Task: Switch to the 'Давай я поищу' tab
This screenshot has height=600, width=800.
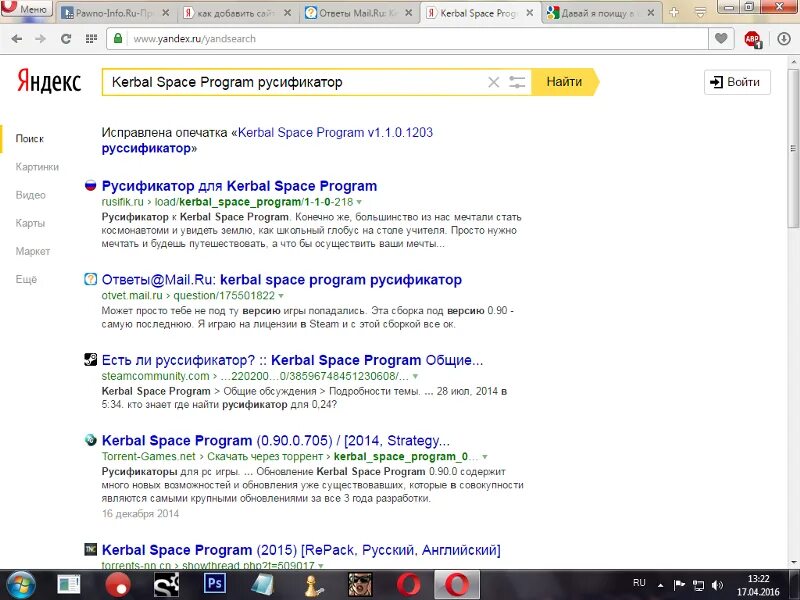Action: point(601,13)
